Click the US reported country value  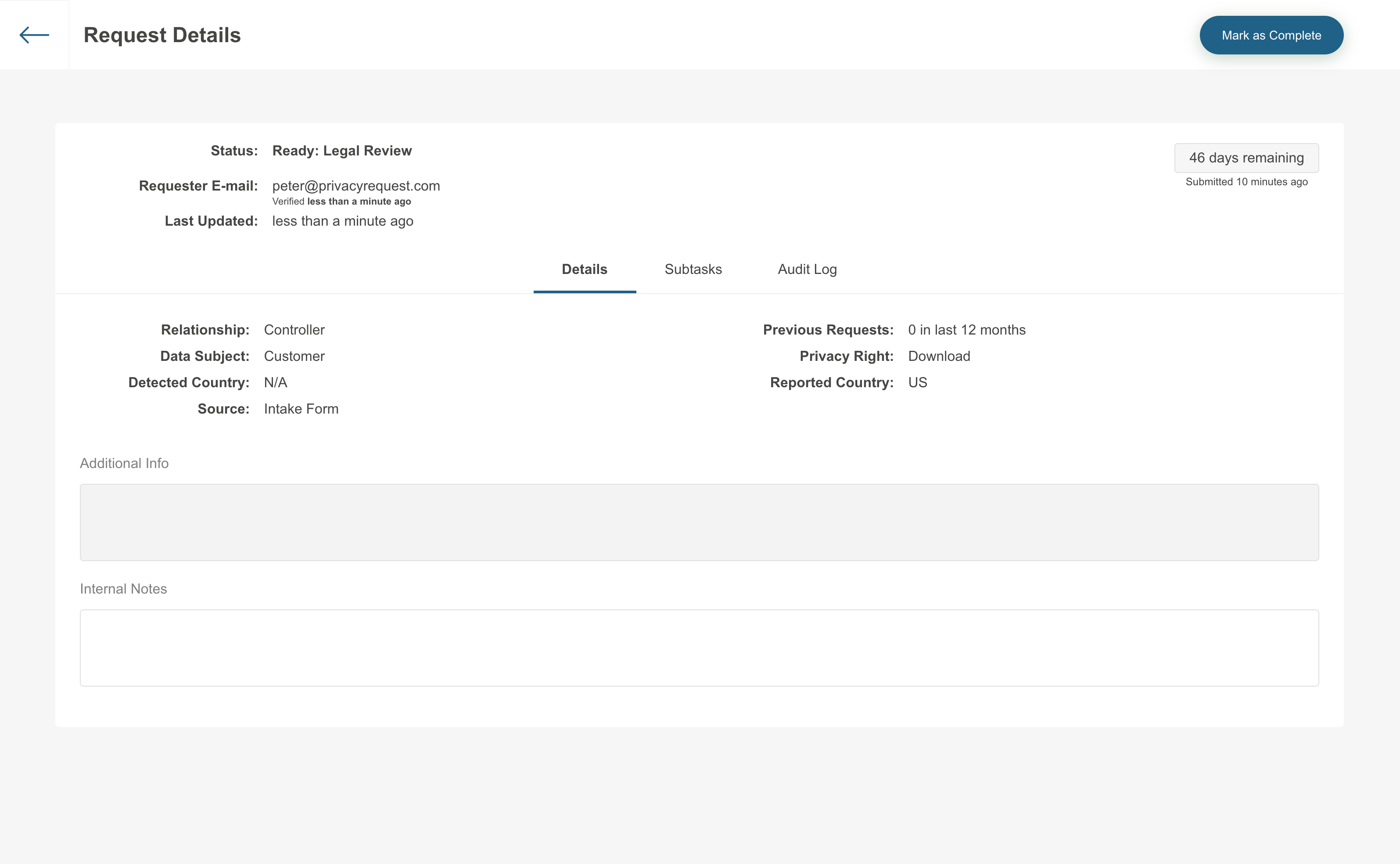pyautogui.click(x=917, y=382)
